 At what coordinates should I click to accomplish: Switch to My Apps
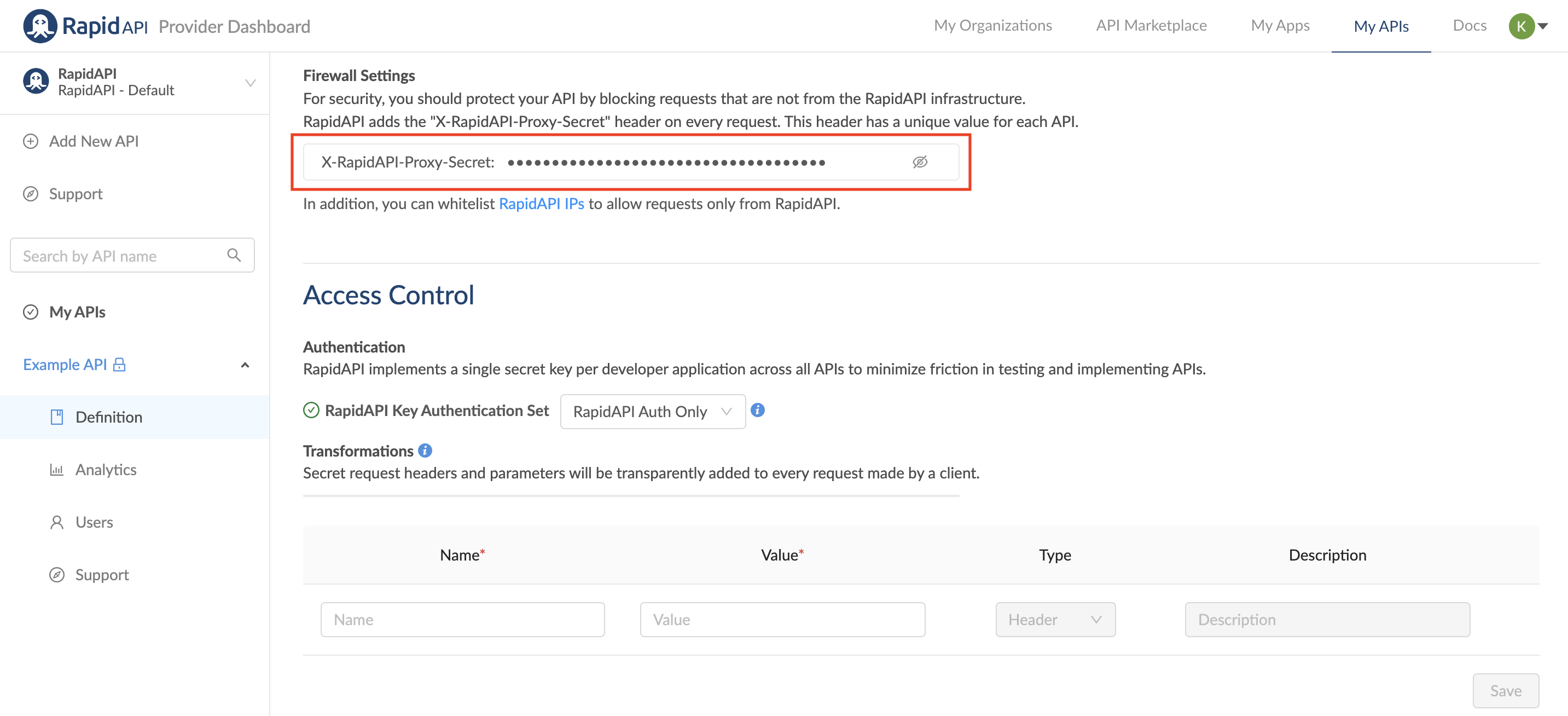[1280, 26]
